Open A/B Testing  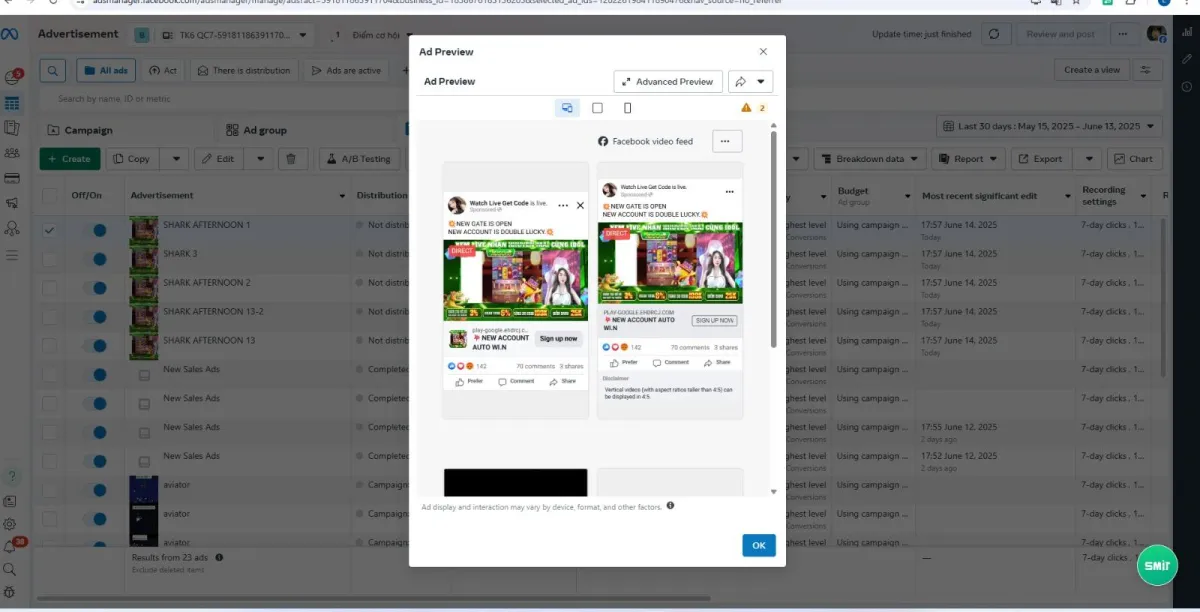pyautogui.click(x=360, y=158)
